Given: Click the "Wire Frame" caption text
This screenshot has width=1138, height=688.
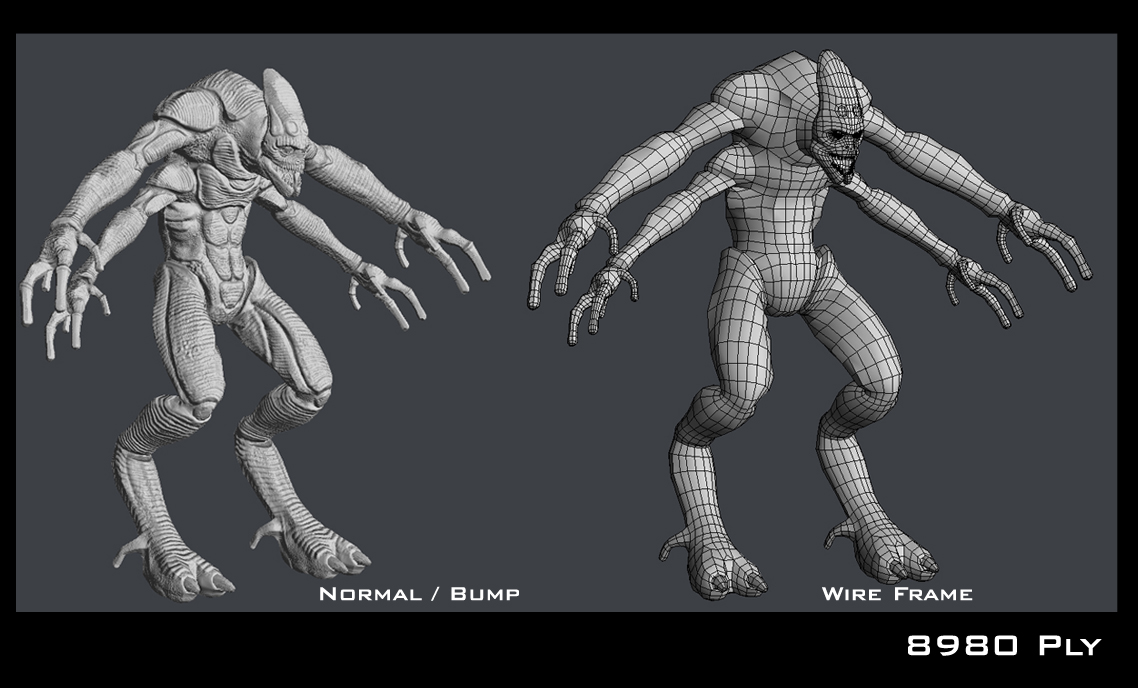Looking at the screenshot, I should coord(897,594).
